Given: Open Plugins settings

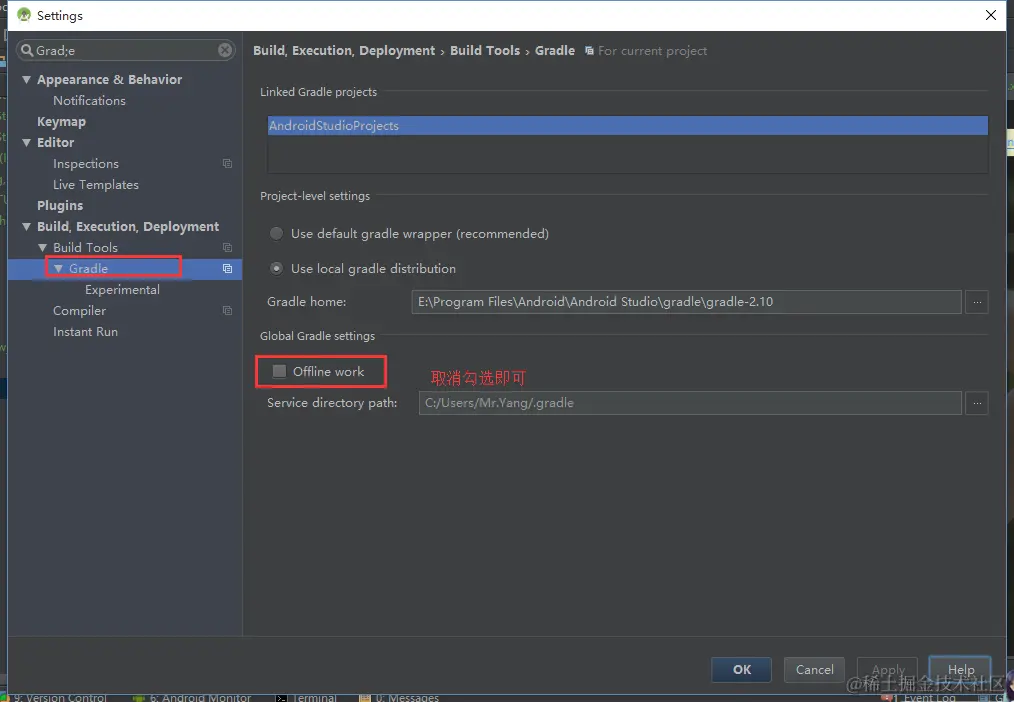Looking at the screenshot, I should coord(60,206).
